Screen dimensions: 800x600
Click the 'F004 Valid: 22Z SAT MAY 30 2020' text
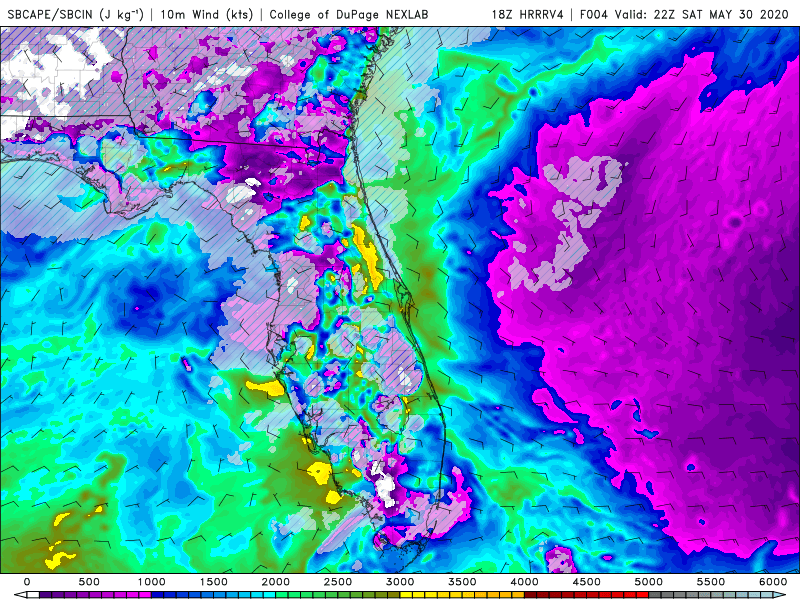coord(684,14)
